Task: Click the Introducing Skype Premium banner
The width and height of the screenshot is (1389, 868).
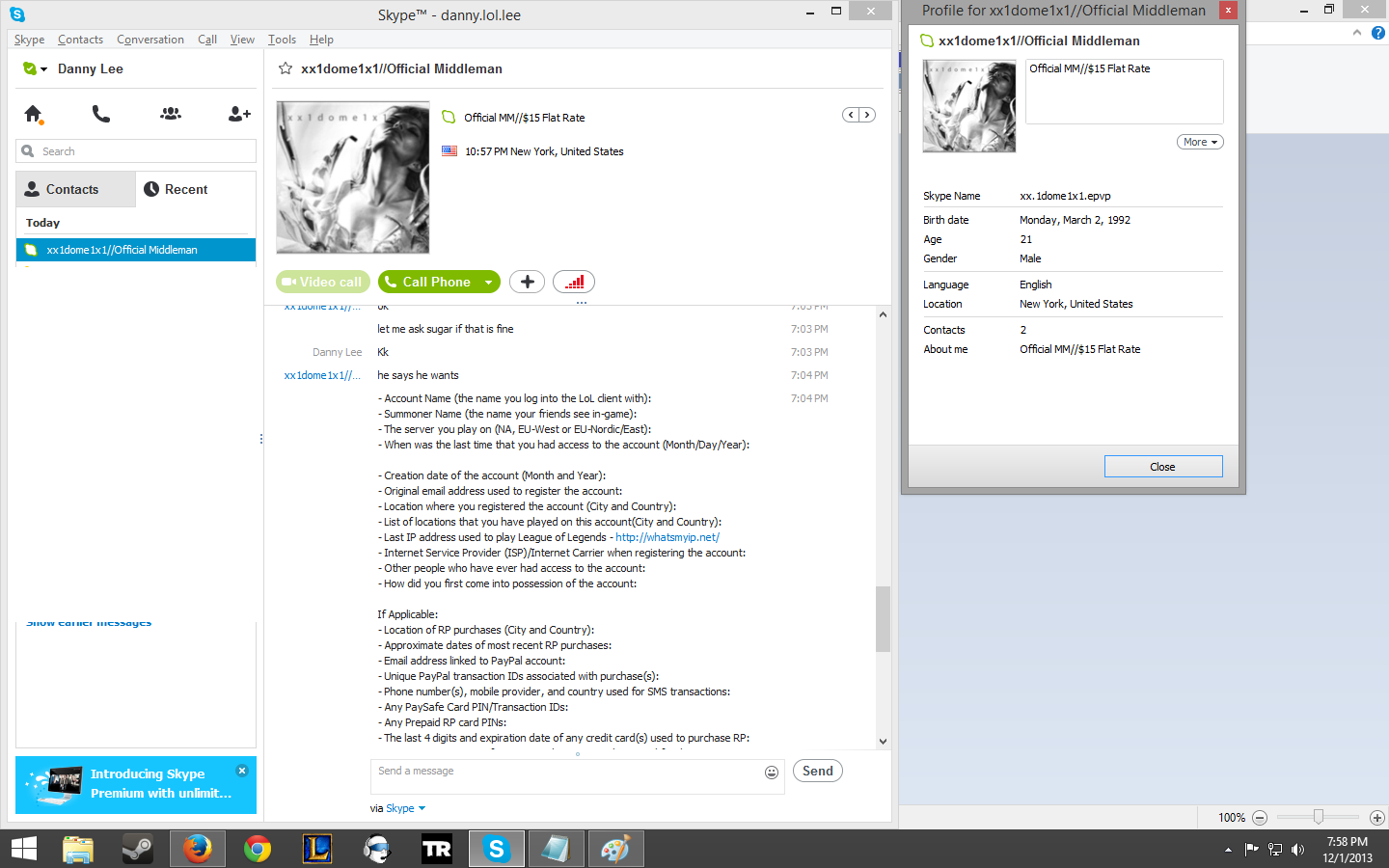Action: [x=136, y=784]
